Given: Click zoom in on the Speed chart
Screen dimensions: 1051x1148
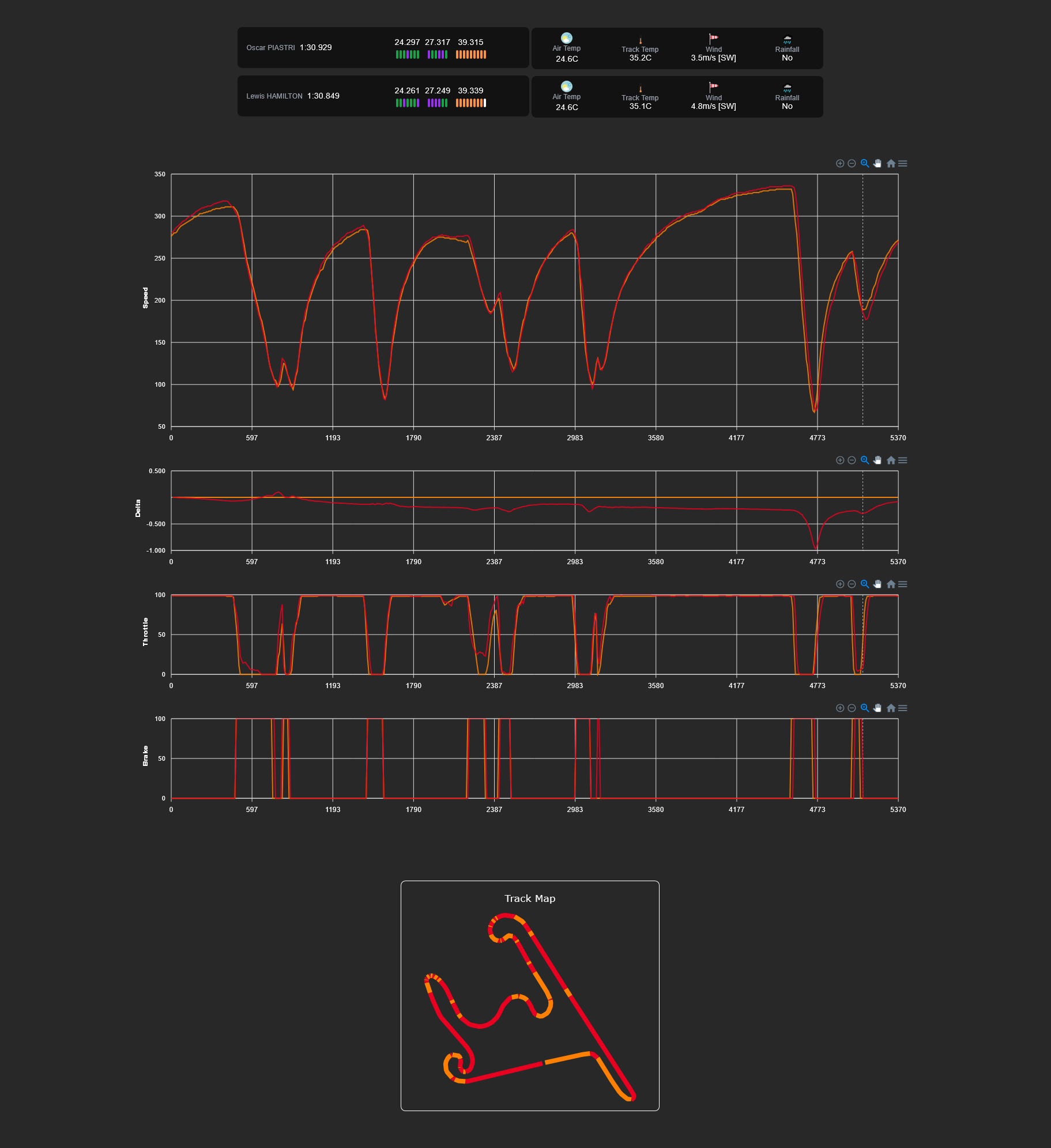Looking at the screenshot, I should [x=840, y=164].
